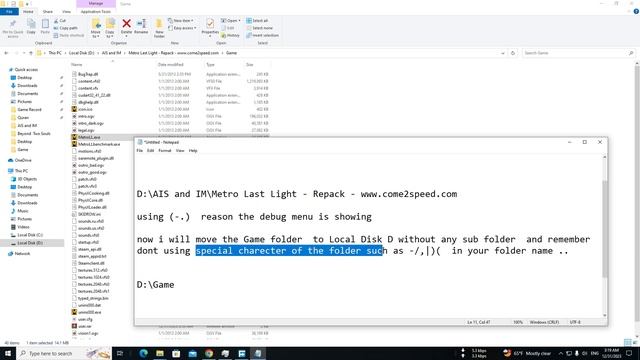Select Quick access in the navigation pane
Viewport: 640px width, 360px height.
[26, 70]
